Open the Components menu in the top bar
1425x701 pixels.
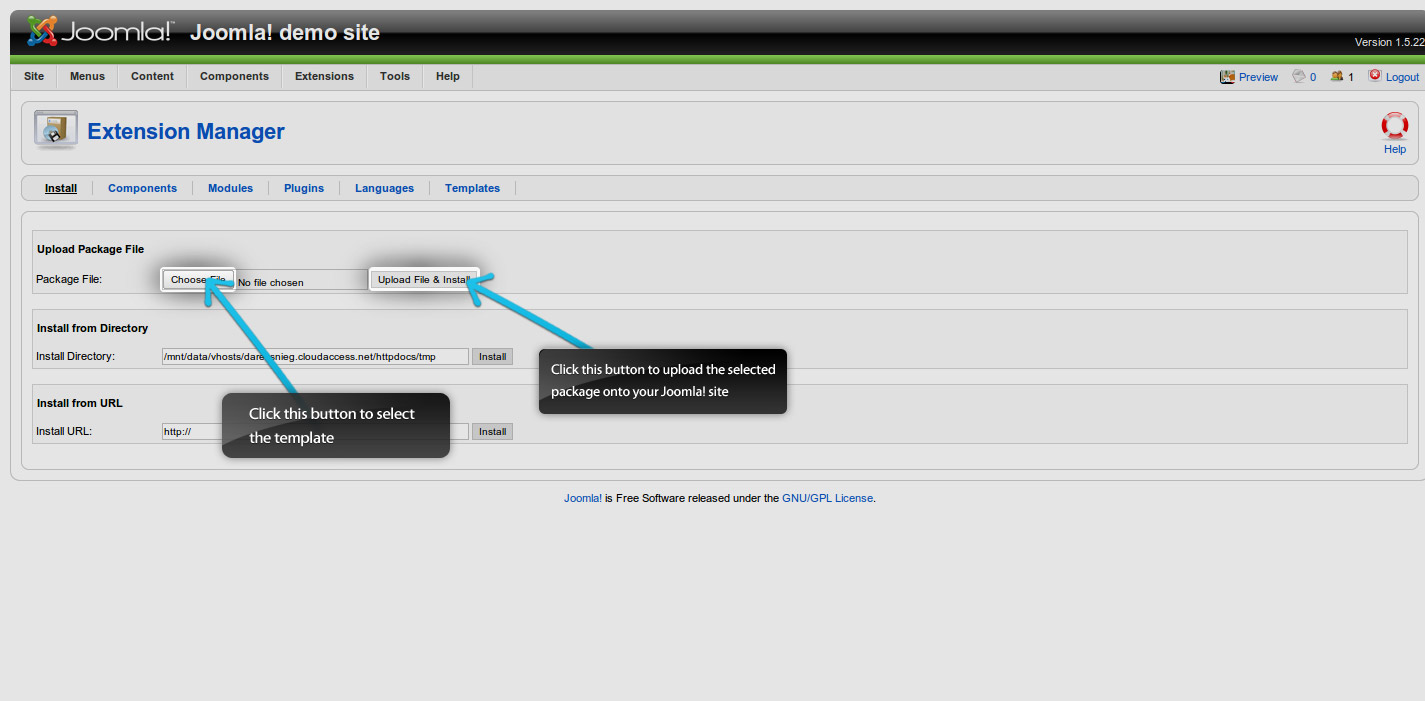click(x=234, y=76)
